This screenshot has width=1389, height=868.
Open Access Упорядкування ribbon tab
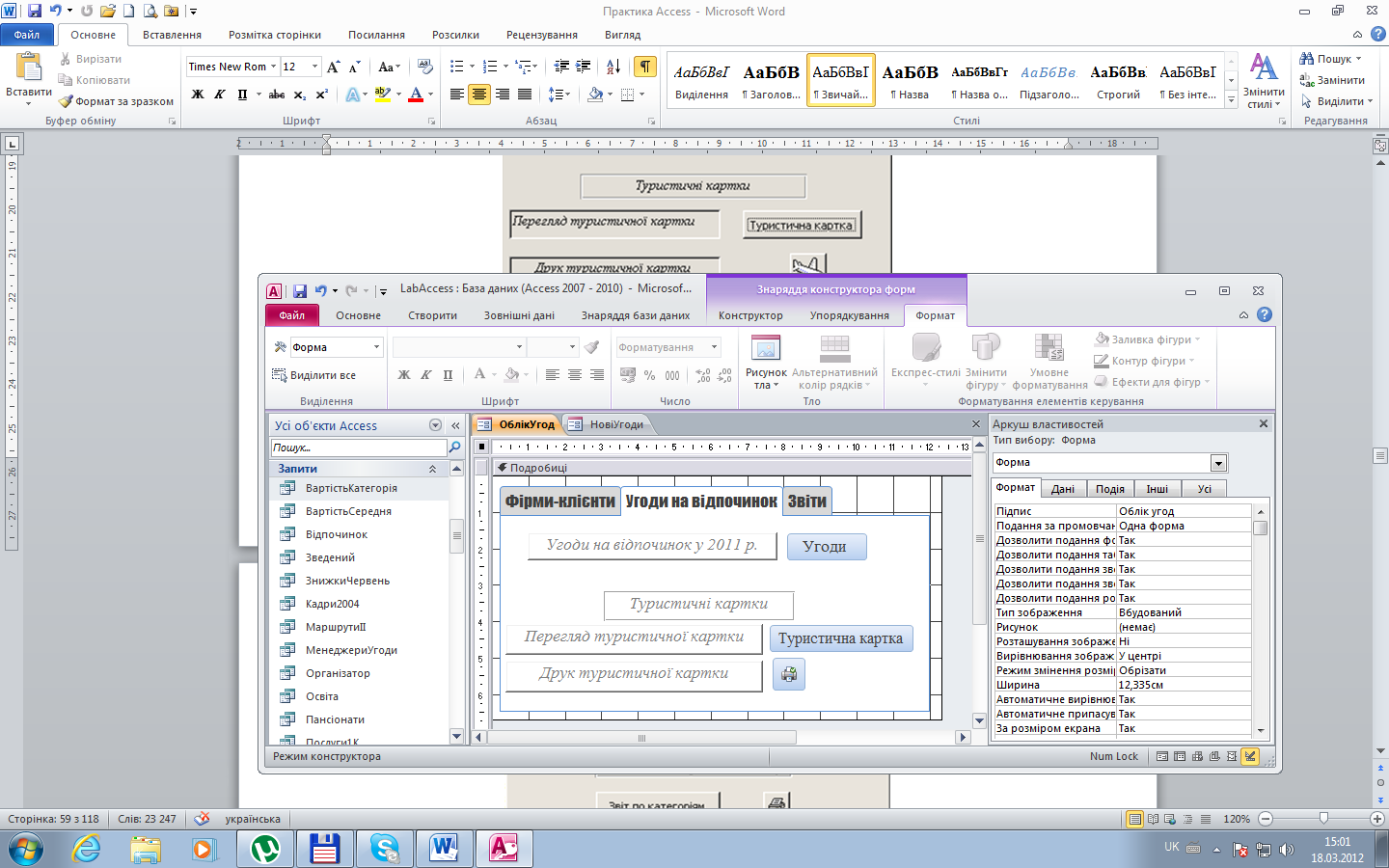850,315
